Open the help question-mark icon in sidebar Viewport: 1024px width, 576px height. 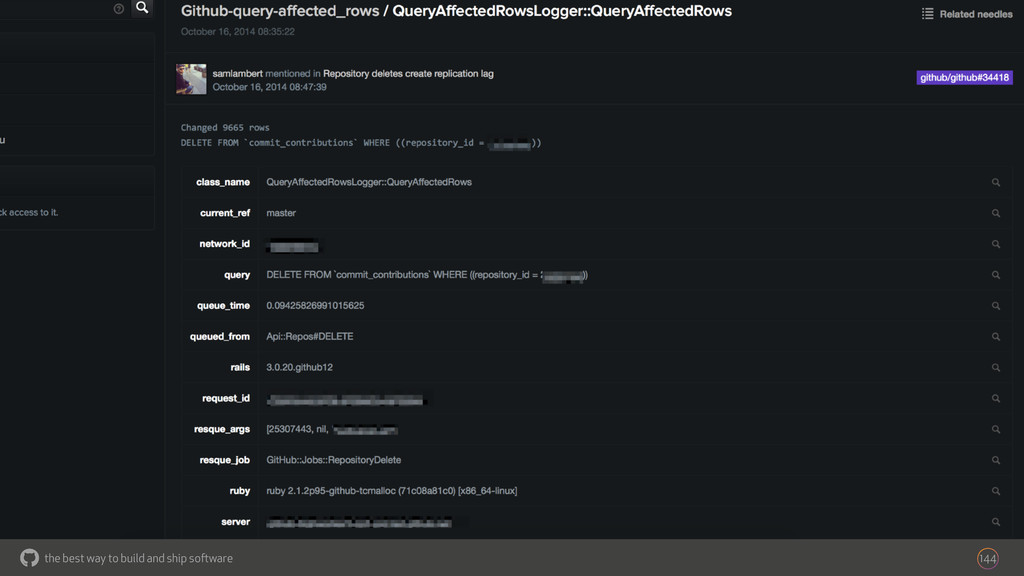coord(118,9)
